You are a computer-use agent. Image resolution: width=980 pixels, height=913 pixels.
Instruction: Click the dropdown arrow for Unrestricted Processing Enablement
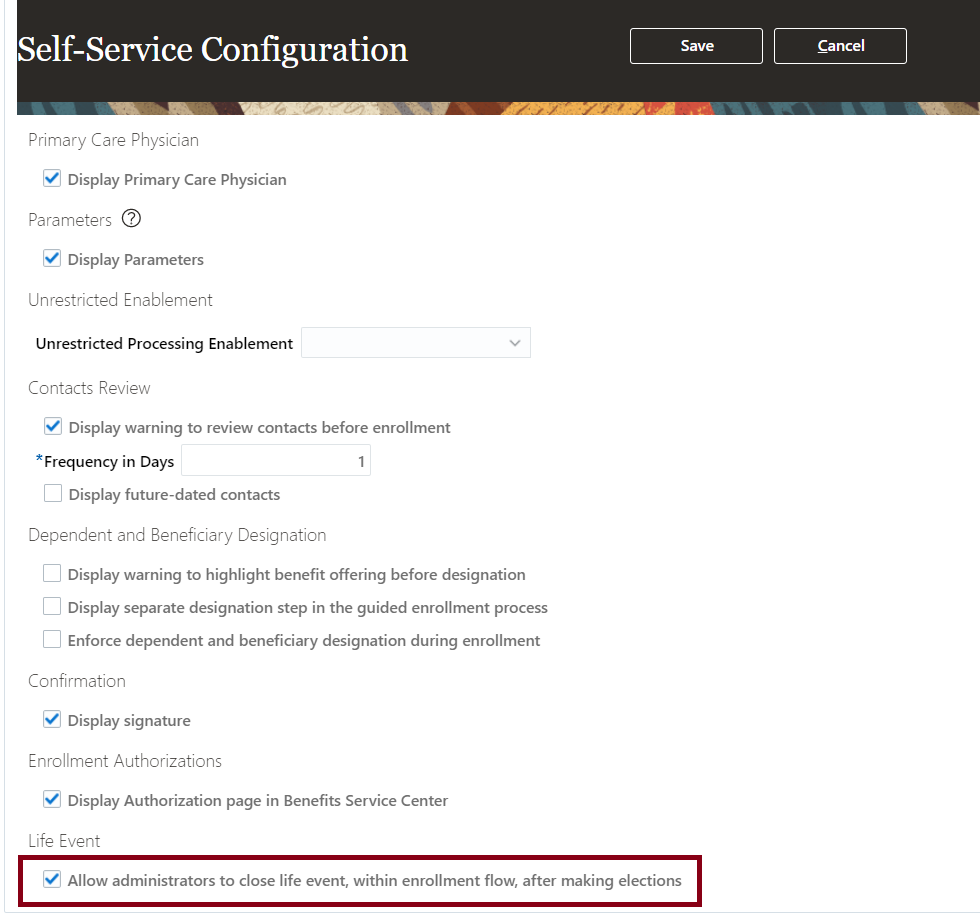(515, 343)
